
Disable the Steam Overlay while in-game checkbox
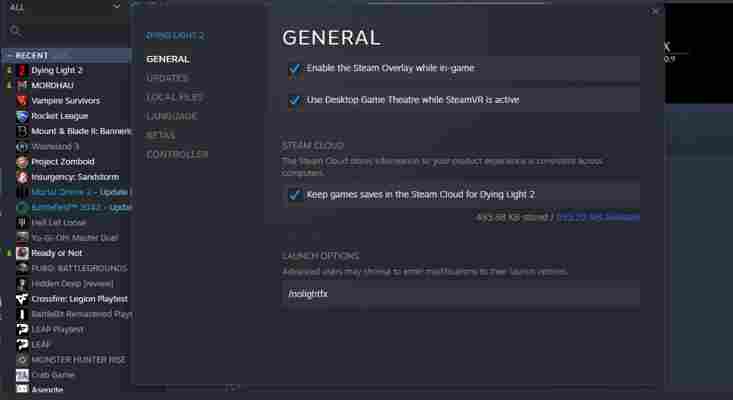click(x=295, y=69)
